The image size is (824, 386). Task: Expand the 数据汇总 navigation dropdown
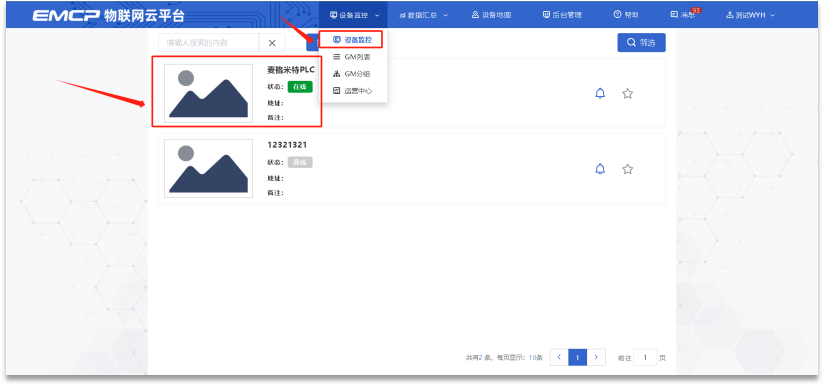click(424, 15)
